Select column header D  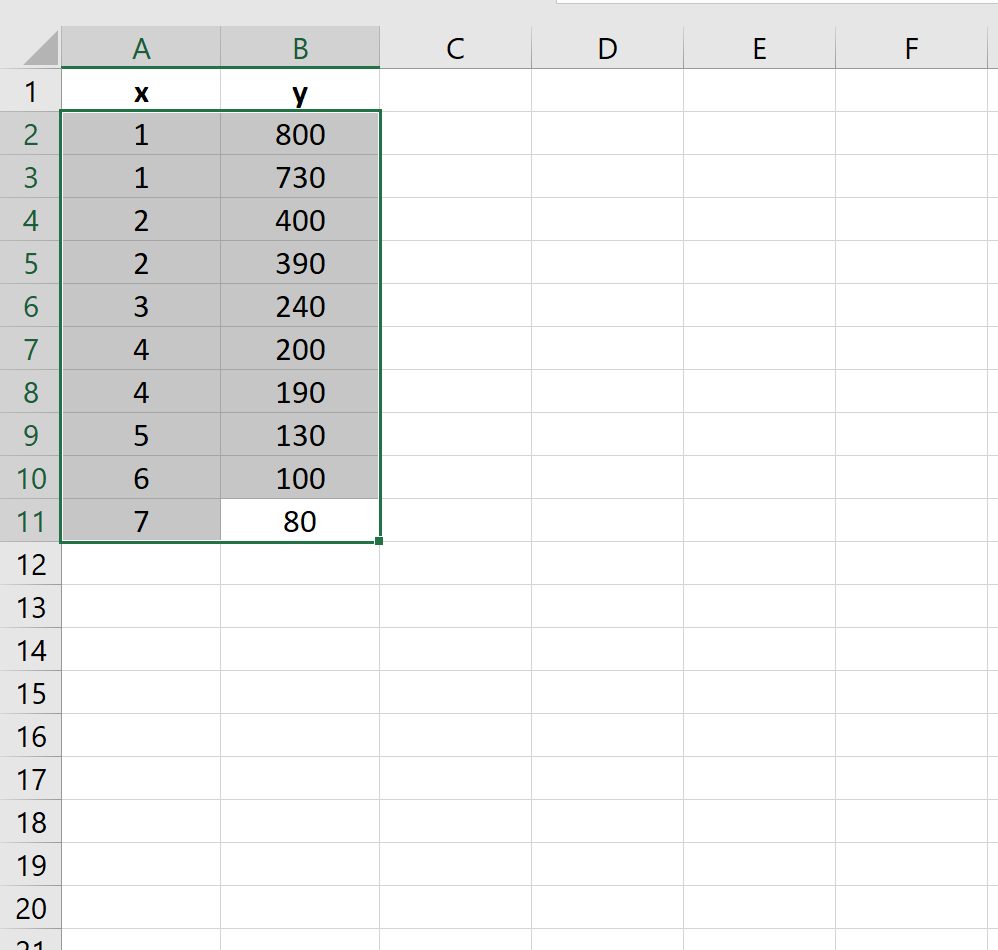pyautogui.click(x=607, y=47)
